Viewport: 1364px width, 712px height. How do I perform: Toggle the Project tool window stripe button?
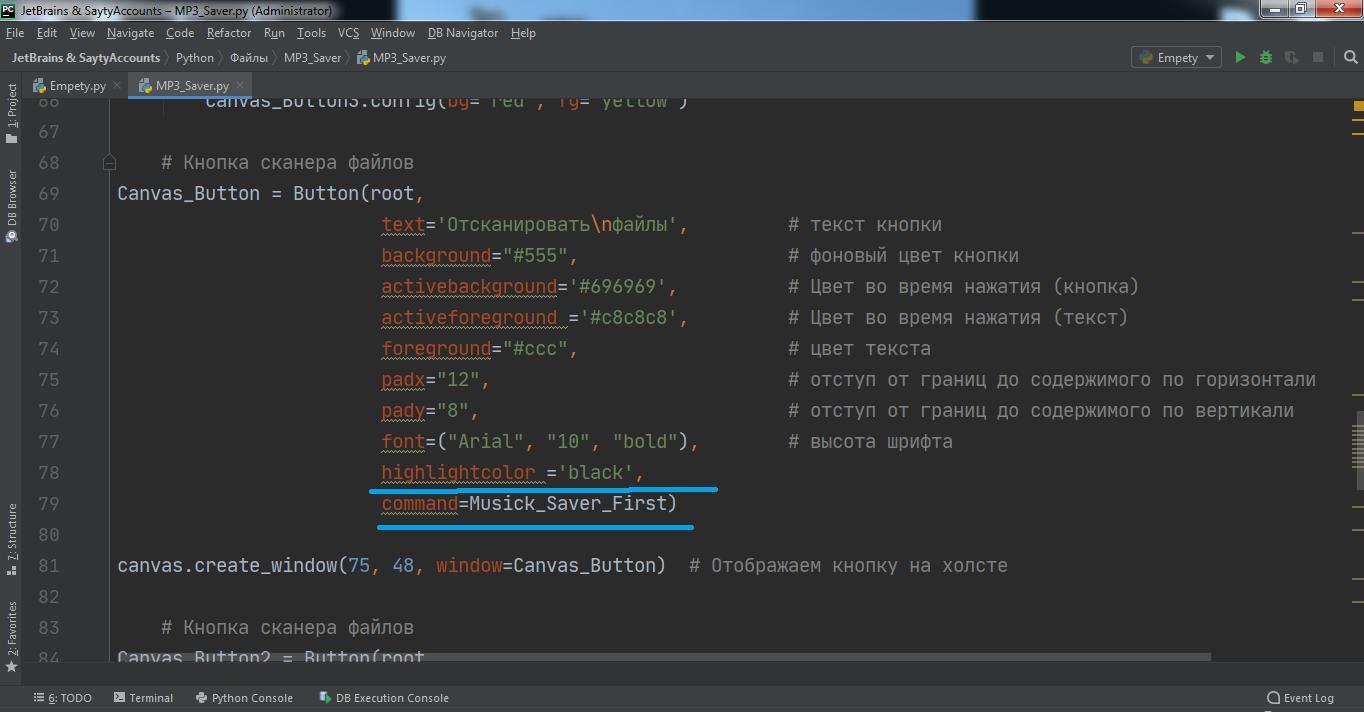tap(12, 112)
